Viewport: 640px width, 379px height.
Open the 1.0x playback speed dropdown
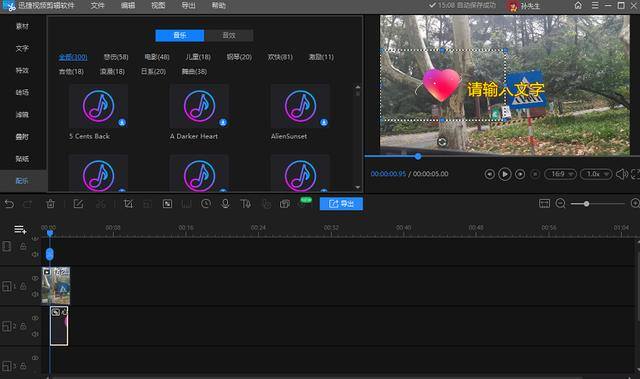(596, 174)
